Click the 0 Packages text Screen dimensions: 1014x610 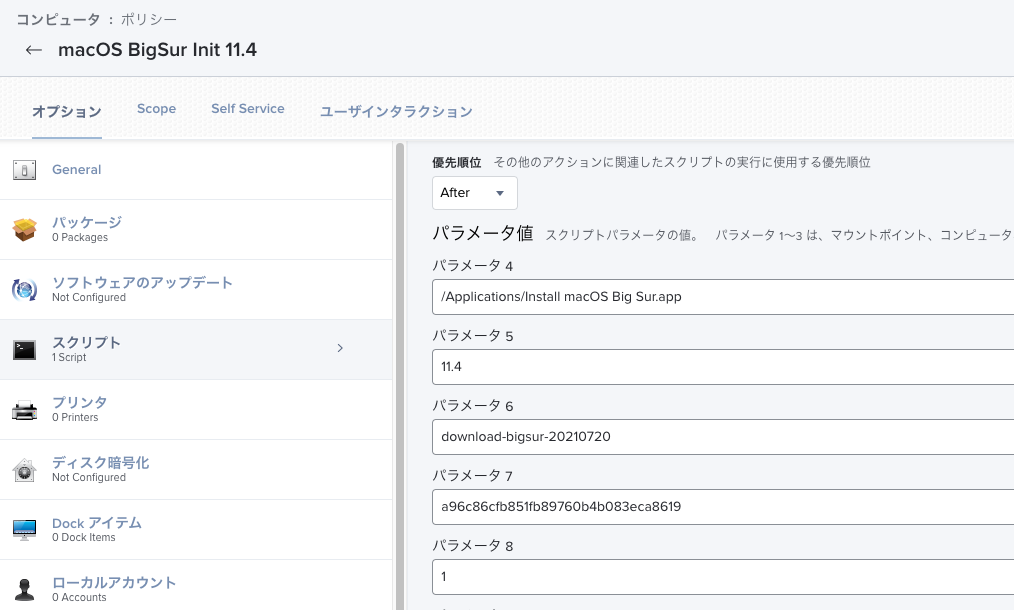tap(80, 237)
